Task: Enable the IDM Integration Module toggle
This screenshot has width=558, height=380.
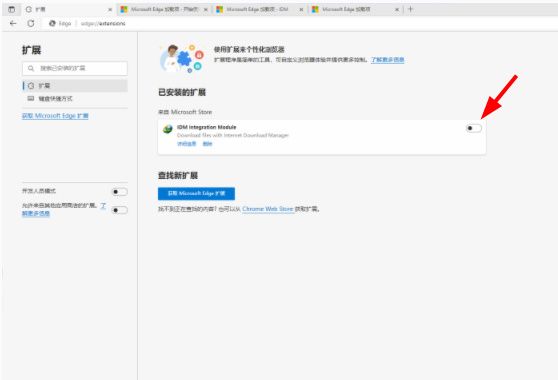Action: click(474, 128)
